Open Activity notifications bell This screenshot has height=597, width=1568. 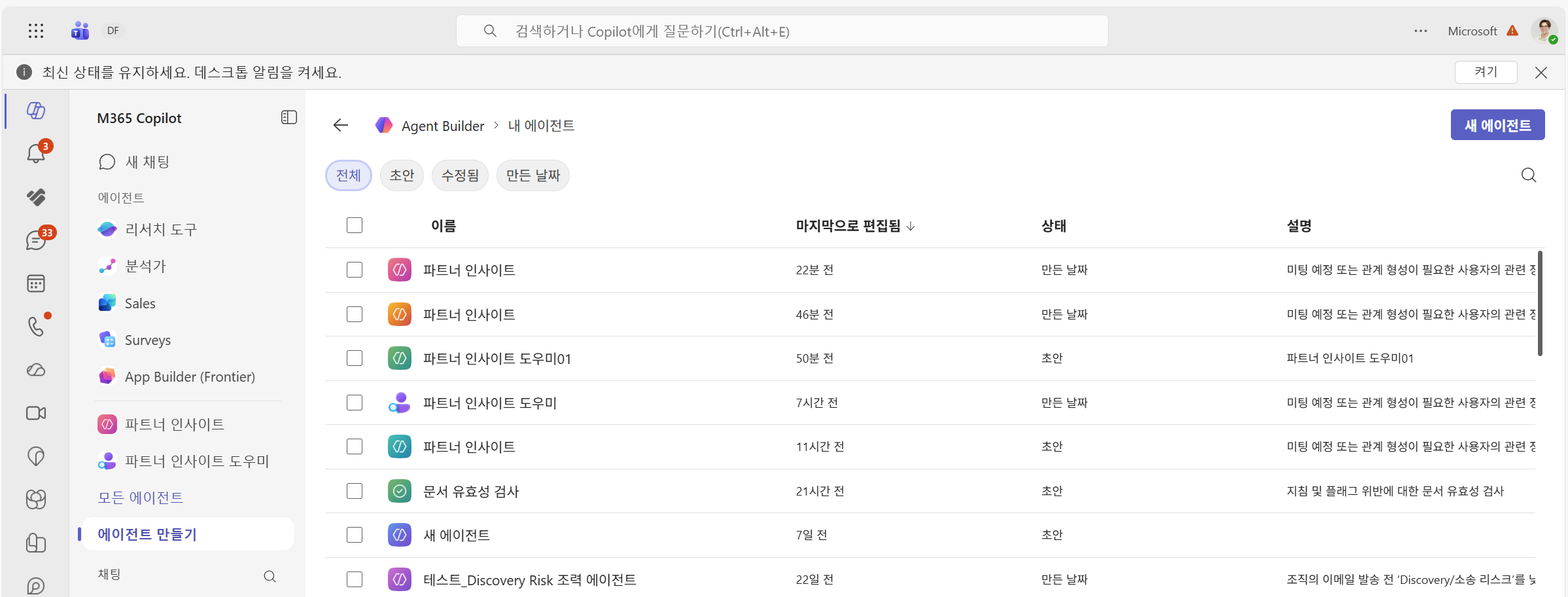tap(36, 154)
